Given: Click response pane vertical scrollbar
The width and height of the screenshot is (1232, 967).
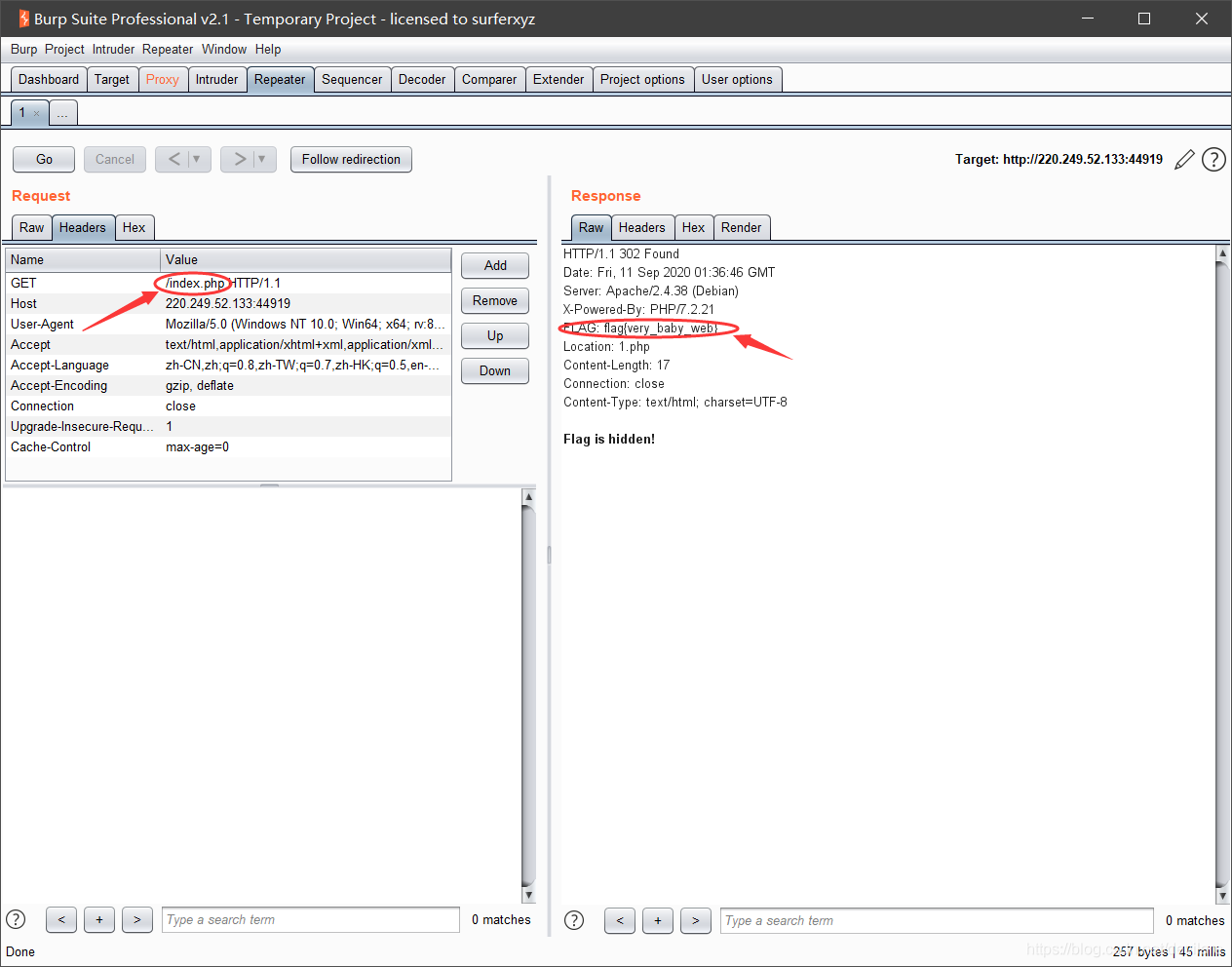Looking at the screenshot, I should (x=1223, y=575).
